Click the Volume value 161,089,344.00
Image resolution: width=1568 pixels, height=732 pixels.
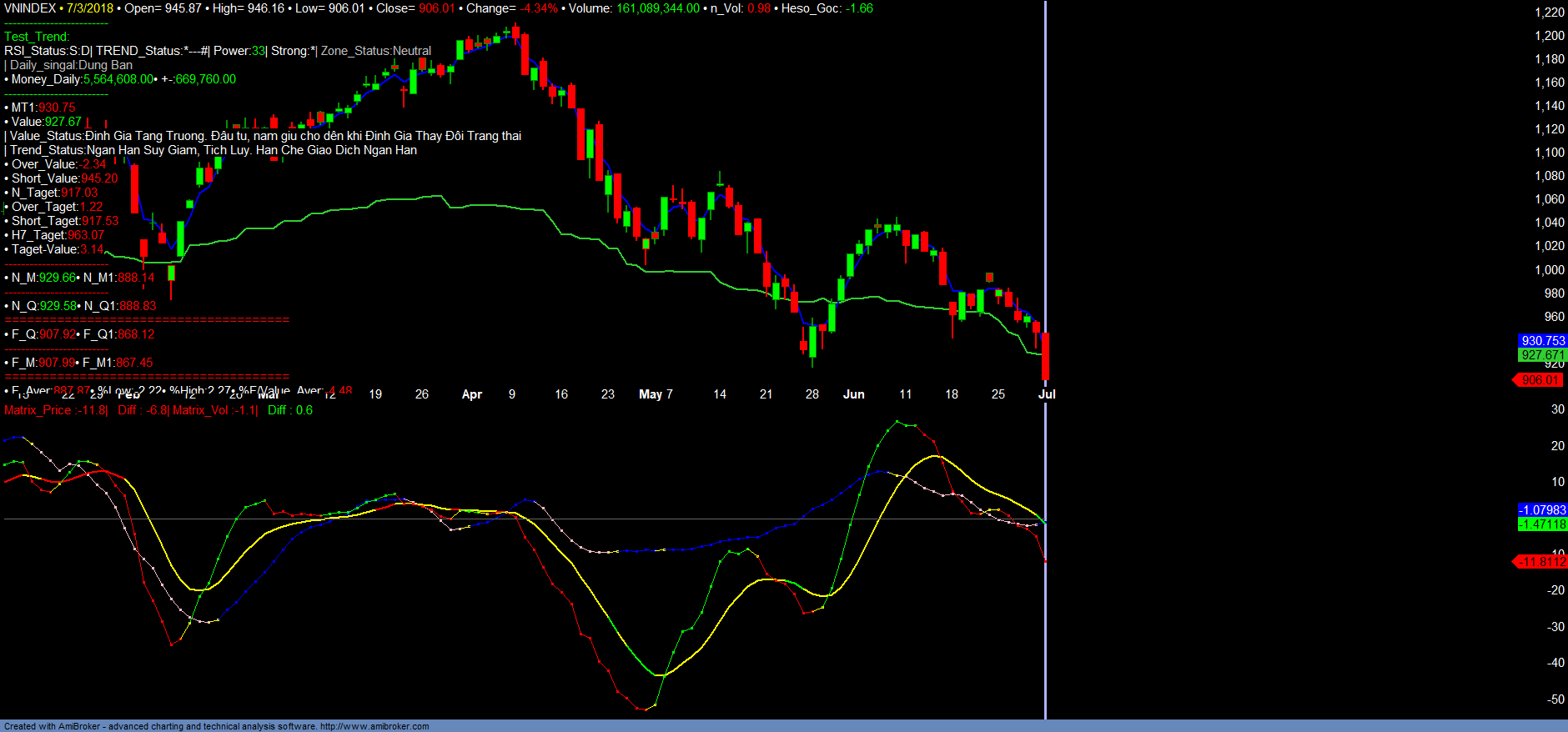pyautogui.click(x=658, y=8)
